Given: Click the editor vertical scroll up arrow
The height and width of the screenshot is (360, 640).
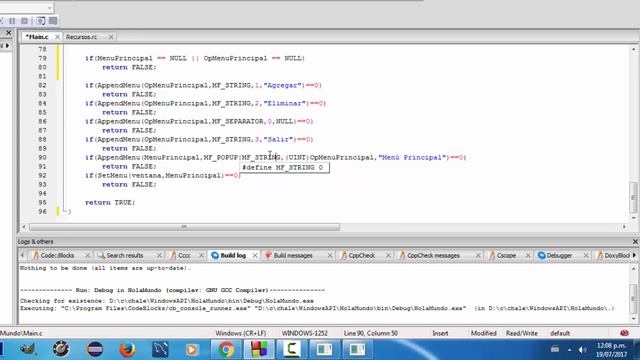Looking at the screenshot, I should [633, 49].
